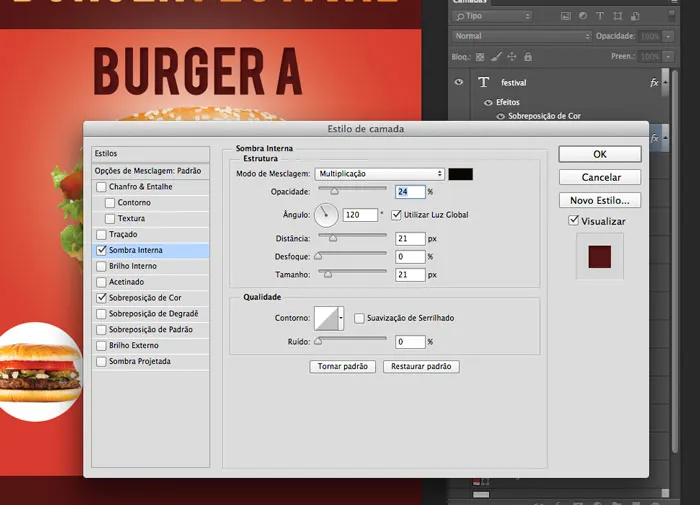The width and height of the screenshot is (700, 505).
Task: Click the Contorno curve thumbnail
Action: tap(326, 318)
